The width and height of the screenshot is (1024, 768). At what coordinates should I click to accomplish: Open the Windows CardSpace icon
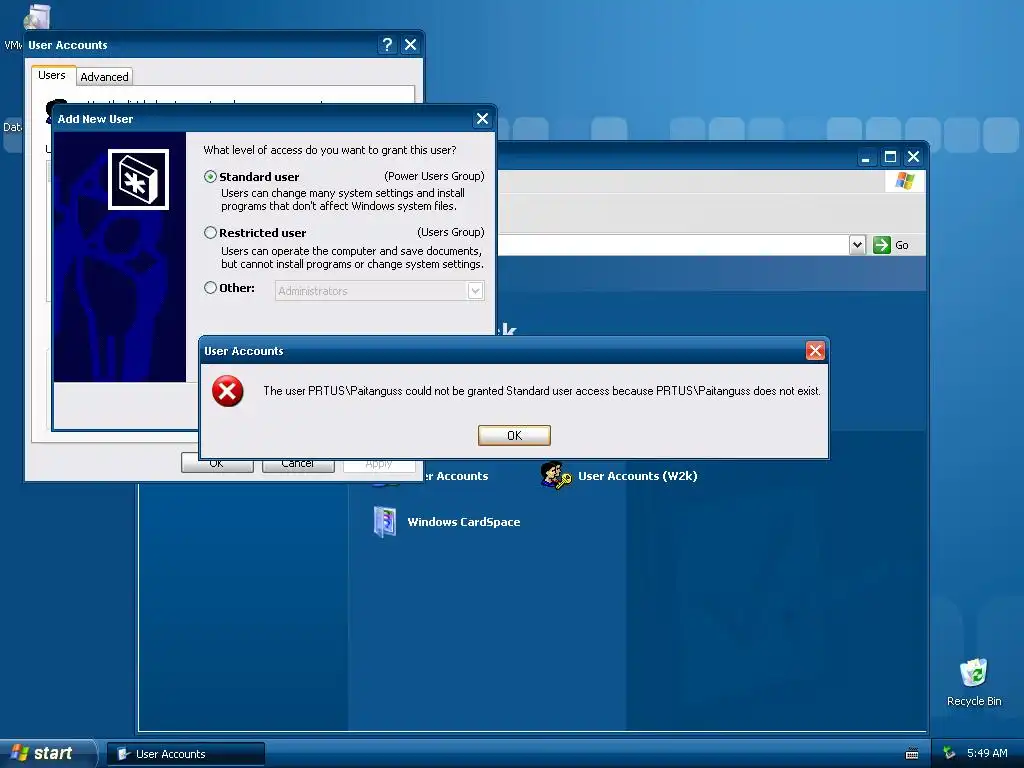[385, 522]
